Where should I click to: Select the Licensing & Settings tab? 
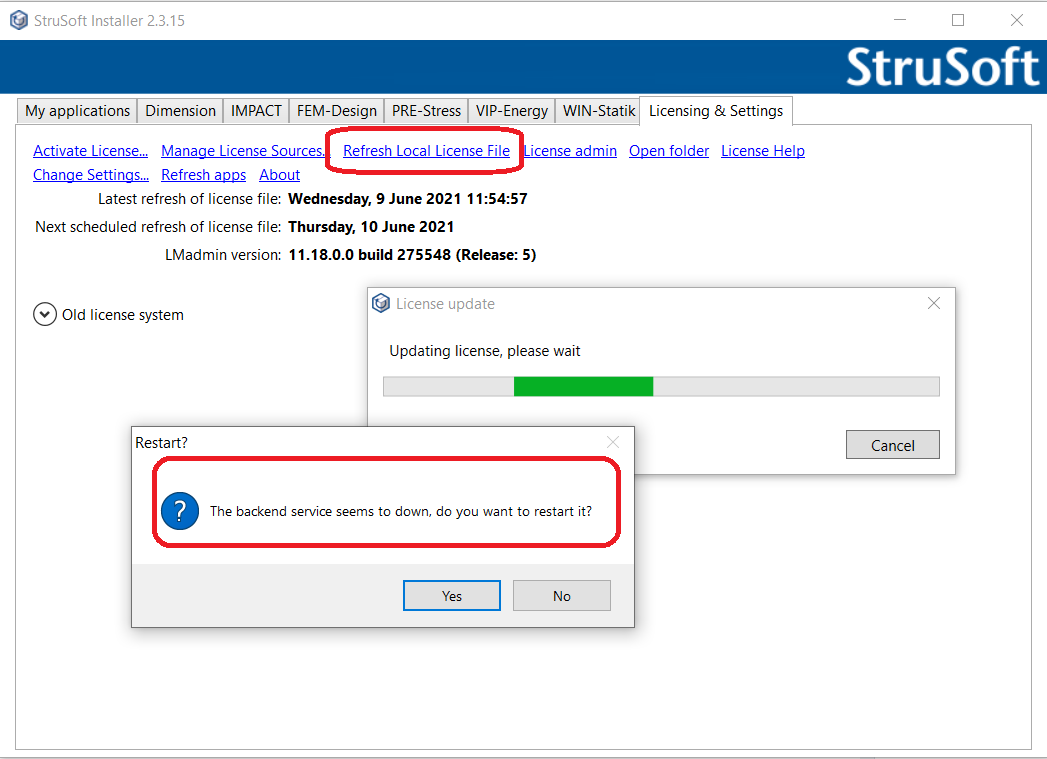(716, 111)
